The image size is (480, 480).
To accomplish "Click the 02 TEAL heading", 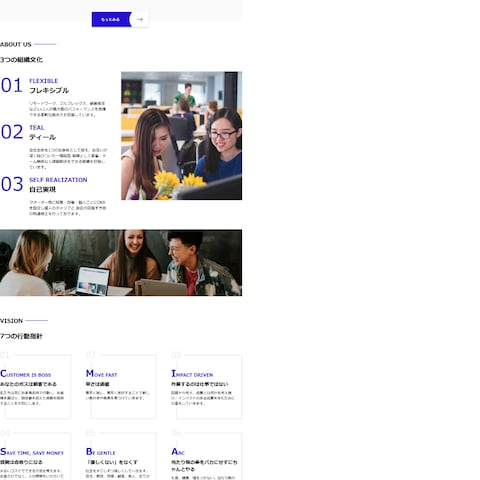I will pyautogui.click(x=37, y=128).
